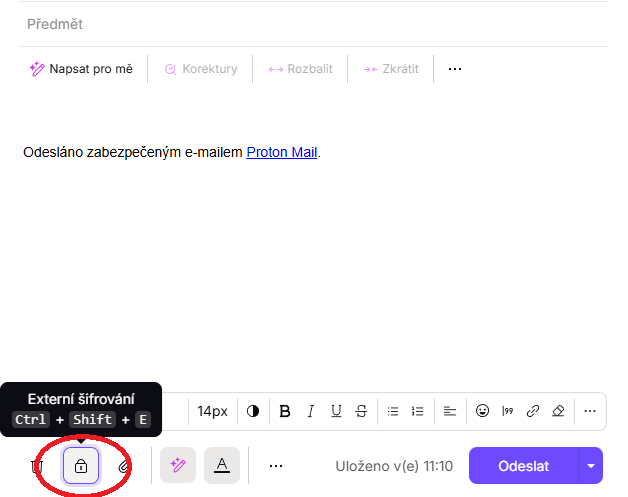
Task: Clear text formatting with eraser
Action: click(x=558, y=411)
